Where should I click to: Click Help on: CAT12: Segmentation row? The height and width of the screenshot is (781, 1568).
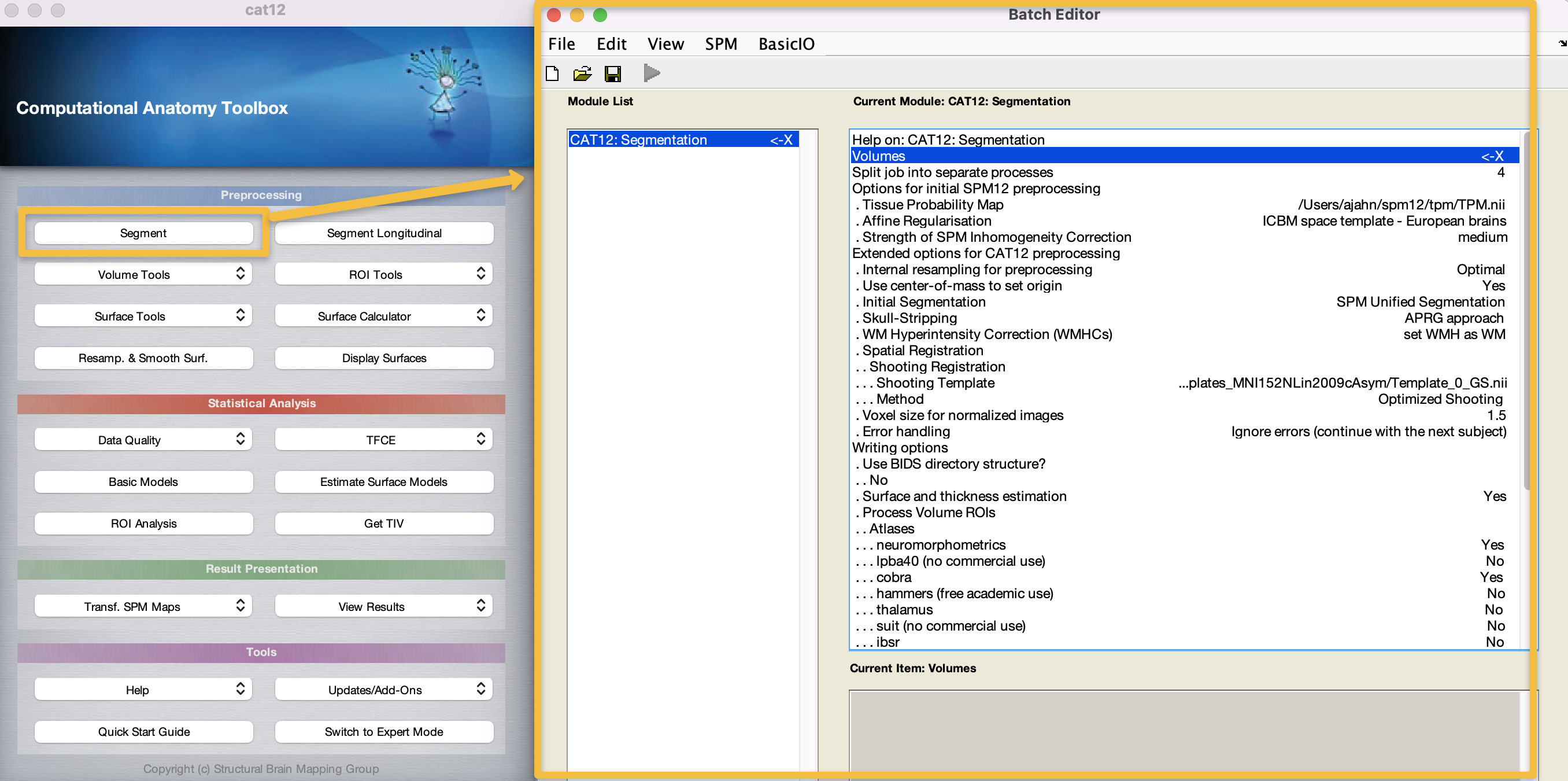click(x=1185, y=139)
